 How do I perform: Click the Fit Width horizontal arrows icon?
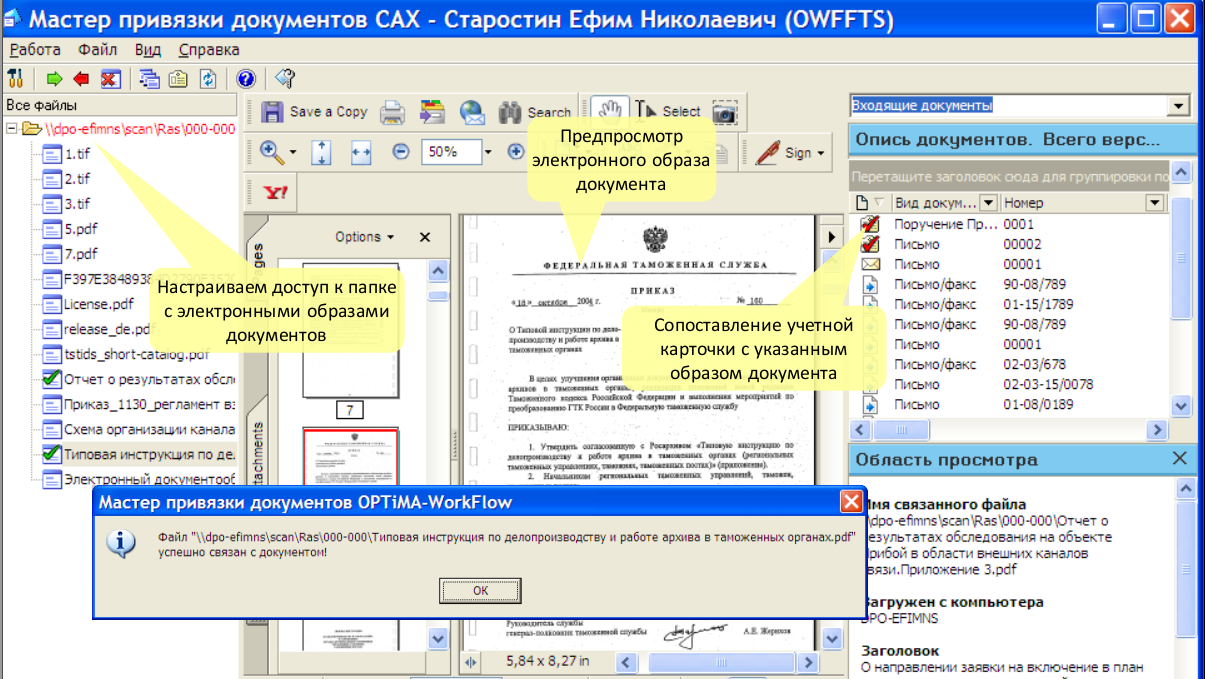pos(361,153)
